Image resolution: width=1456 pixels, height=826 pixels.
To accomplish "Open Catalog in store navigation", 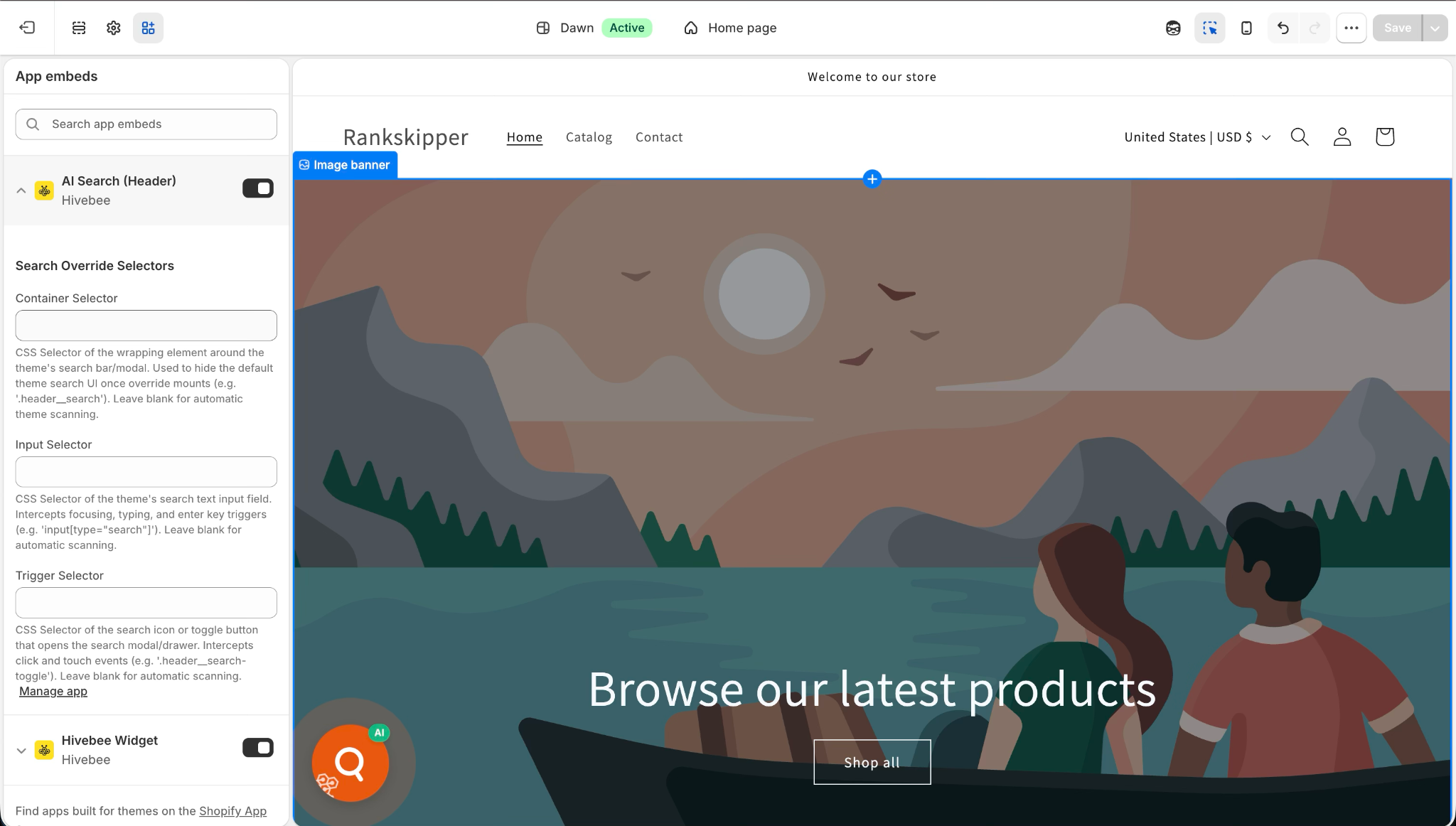I will point(589,137).
